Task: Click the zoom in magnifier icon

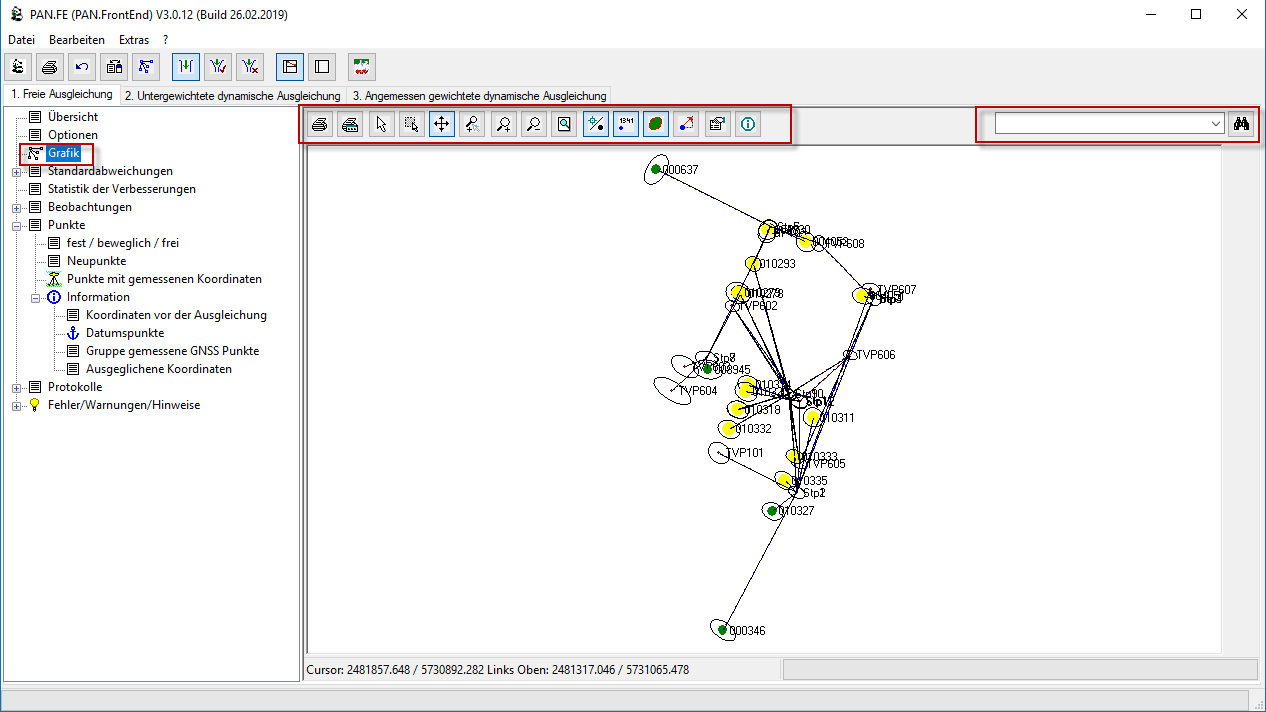Action: pyautogui.click(x=503, y=125)
